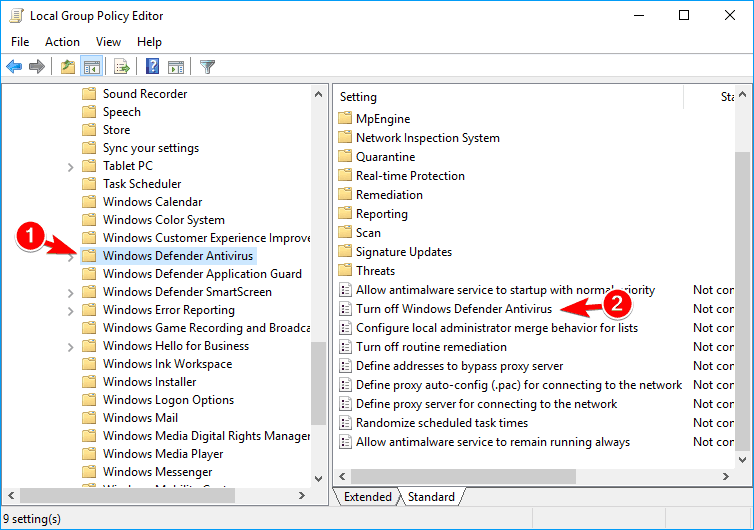Select Windows Logon Options in tree
754x530 pixels.
click(168, 400)
